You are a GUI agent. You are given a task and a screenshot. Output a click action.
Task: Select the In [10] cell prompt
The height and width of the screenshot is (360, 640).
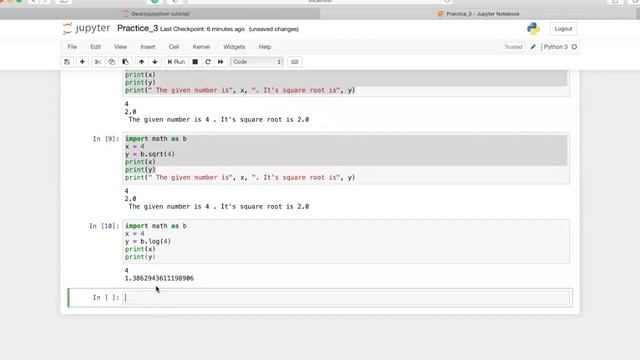[x=104, y=226]
